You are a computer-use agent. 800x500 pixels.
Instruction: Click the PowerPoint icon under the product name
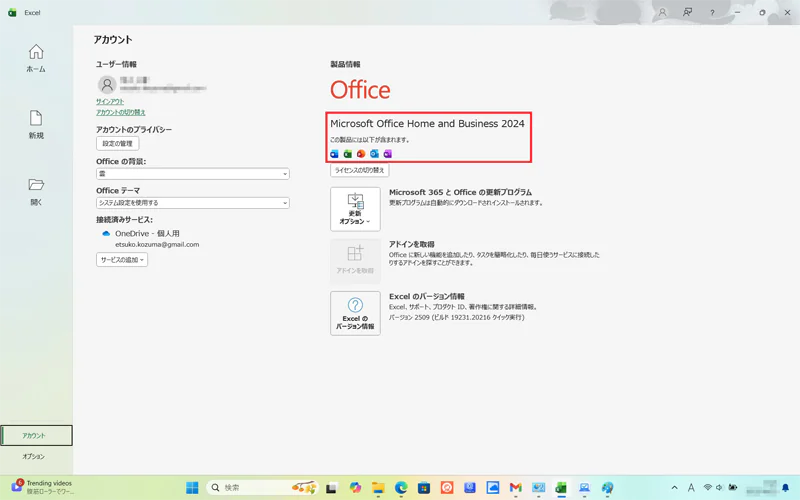361,154
